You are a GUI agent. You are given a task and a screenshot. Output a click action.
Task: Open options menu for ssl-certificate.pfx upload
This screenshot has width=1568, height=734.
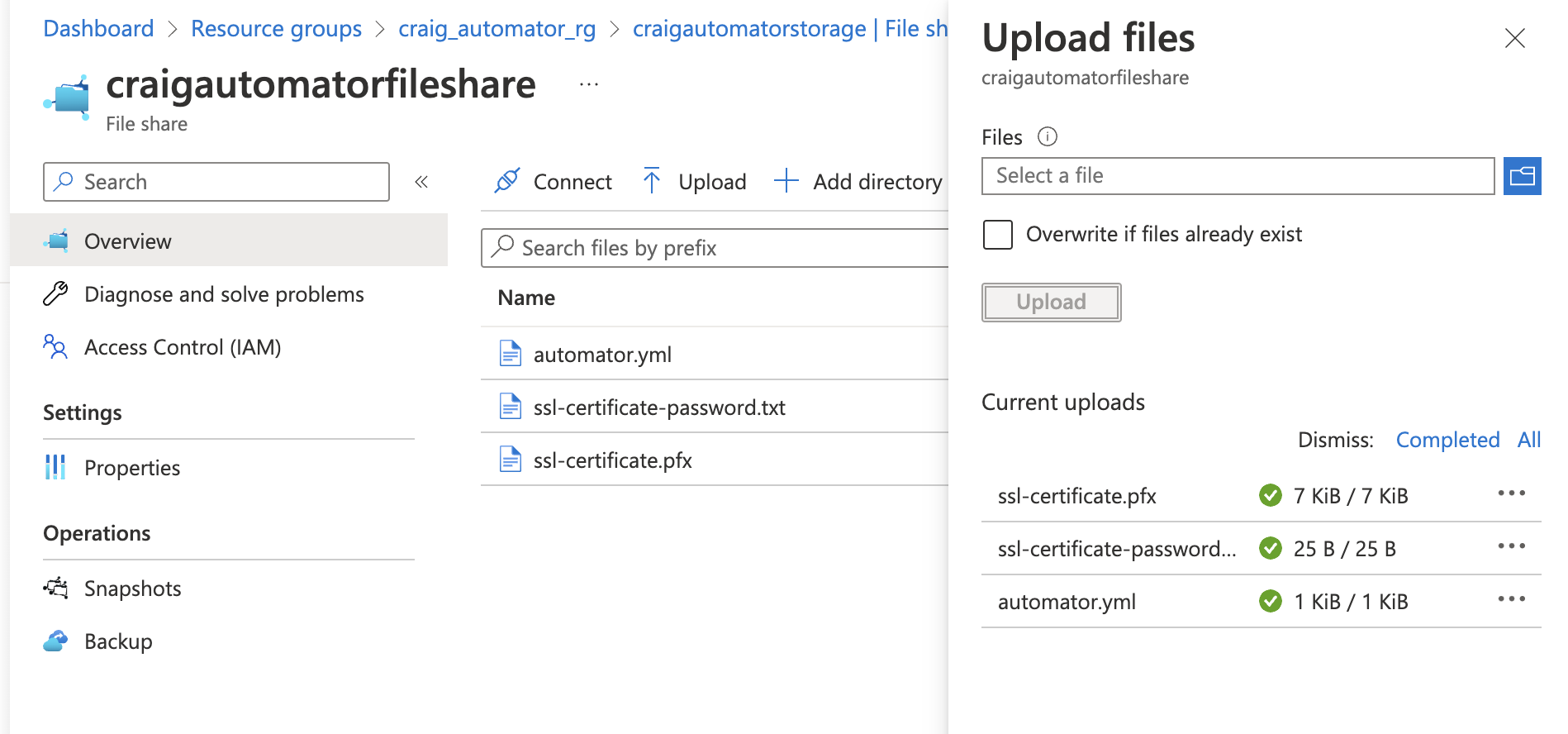pos(1511,493)
